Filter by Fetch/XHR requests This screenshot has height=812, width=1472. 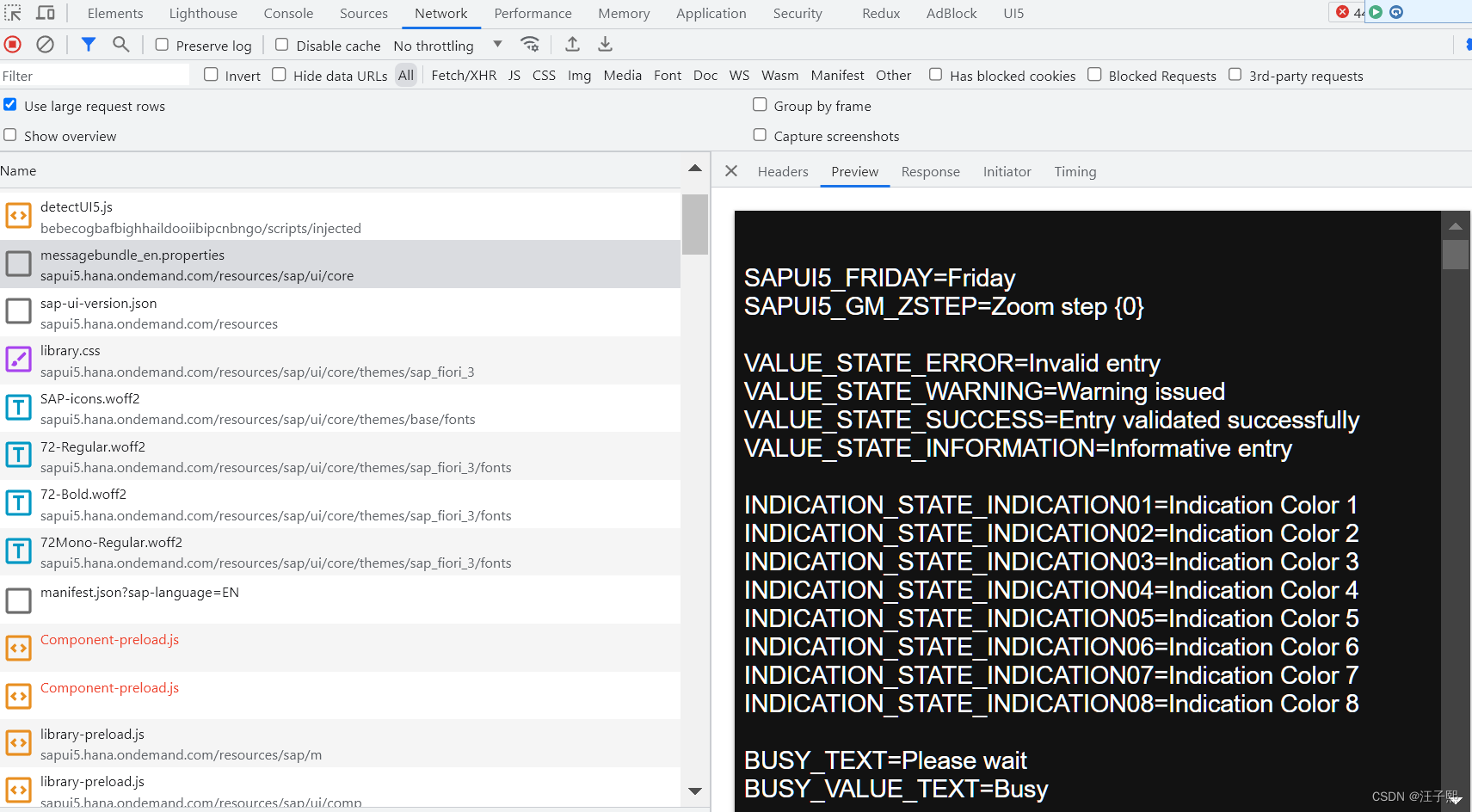click(464, 76)
